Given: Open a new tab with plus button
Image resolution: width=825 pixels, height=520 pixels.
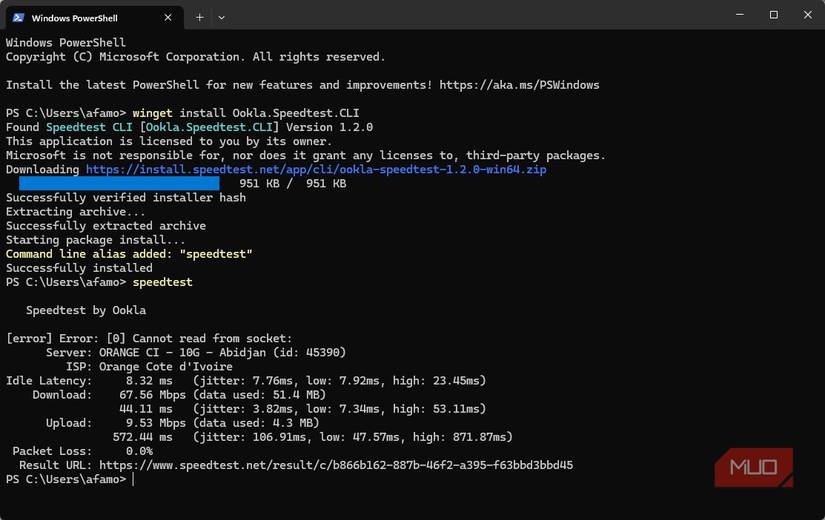Looking at the screenshot, I should click(x=199, y=17).
